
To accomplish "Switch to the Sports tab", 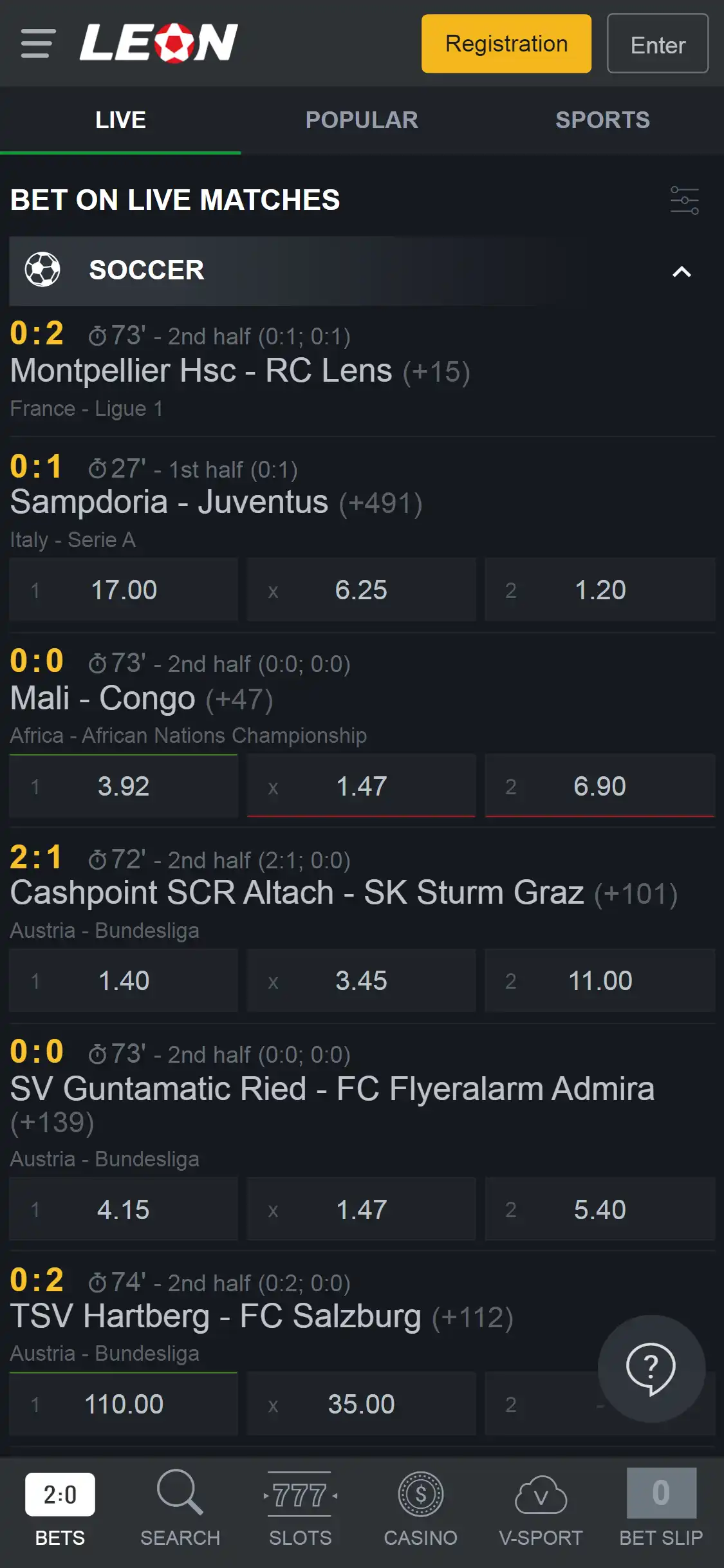I will point(602,120).
